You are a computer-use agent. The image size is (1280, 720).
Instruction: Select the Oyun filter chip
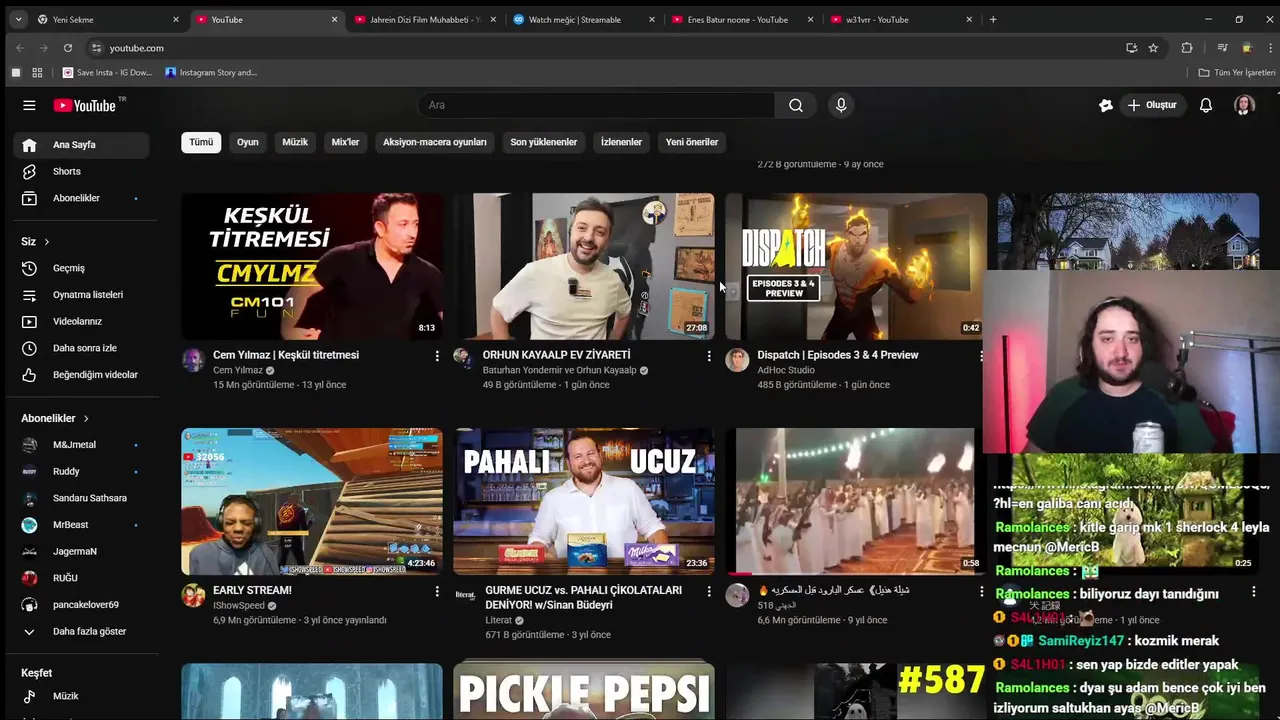(x=247, y=142)
